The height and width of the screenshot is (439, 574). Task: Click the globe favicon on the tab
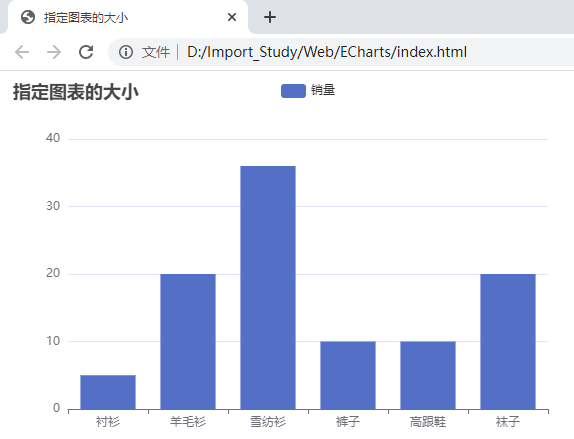tap(28, 17)
